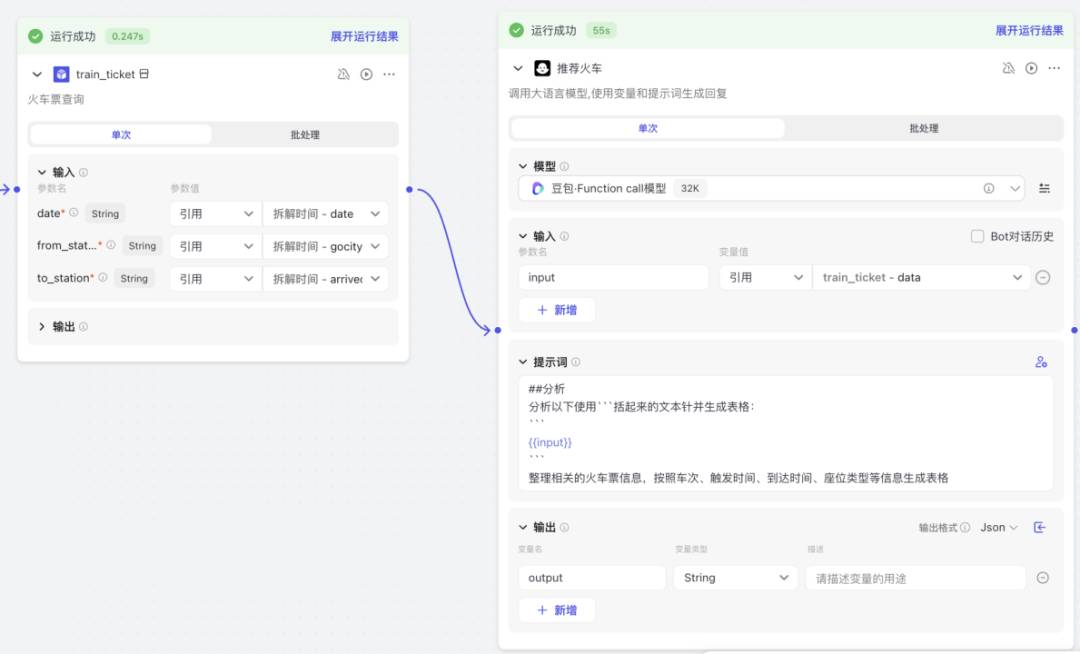
Task: Click the green success check on train_ticket node
Action: coord(35,36)
